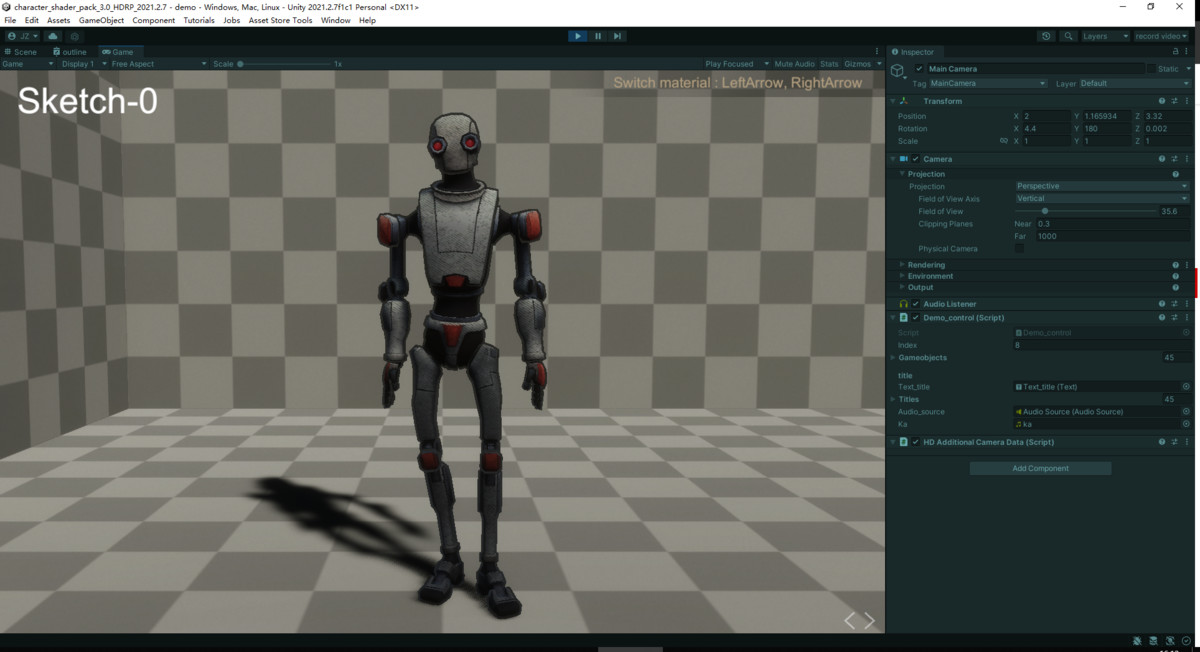The width and height of the screenshot is (1200, 652).
Task: Click the Pause button next to Play
Action: (598, 35)
